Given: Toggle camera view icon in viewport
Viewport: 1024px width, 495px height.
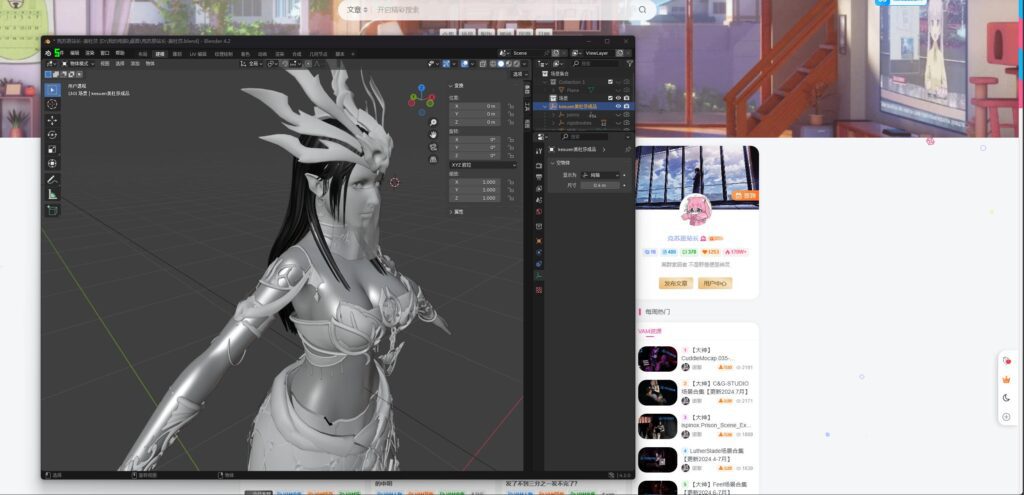Looking at the screenshot, I should click(x=432, y=146).
